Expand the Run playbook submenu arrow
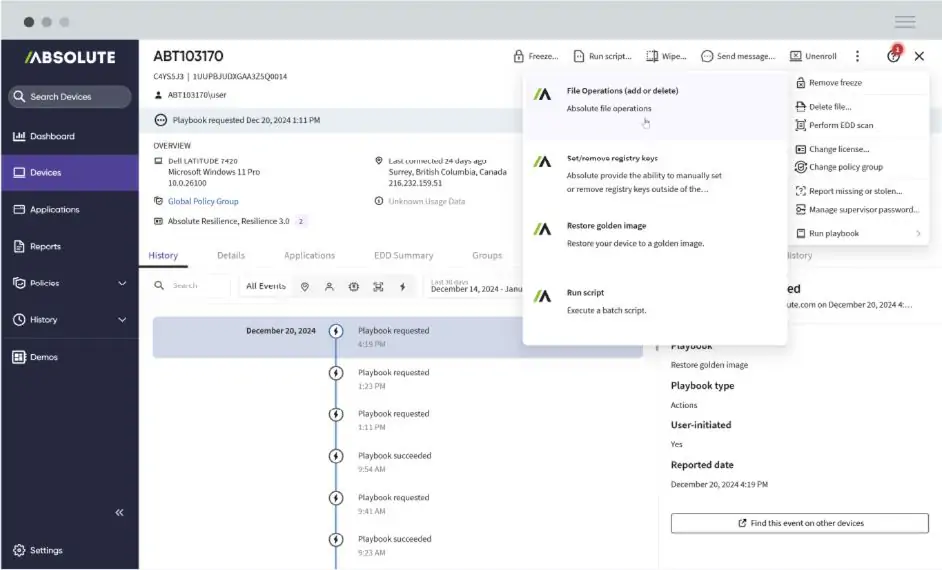This screenshot has width=942, height=570. [x=918, y=234]
